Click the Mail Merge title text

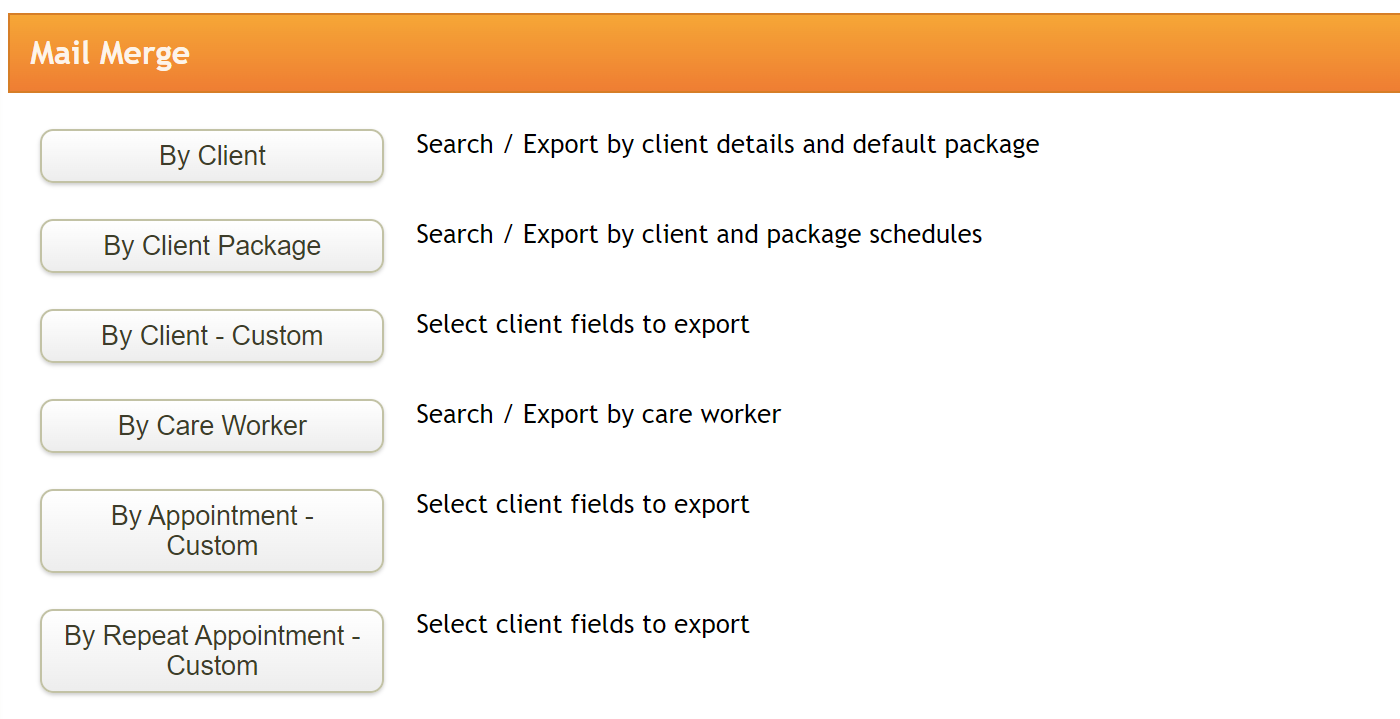tap(109, 52)
